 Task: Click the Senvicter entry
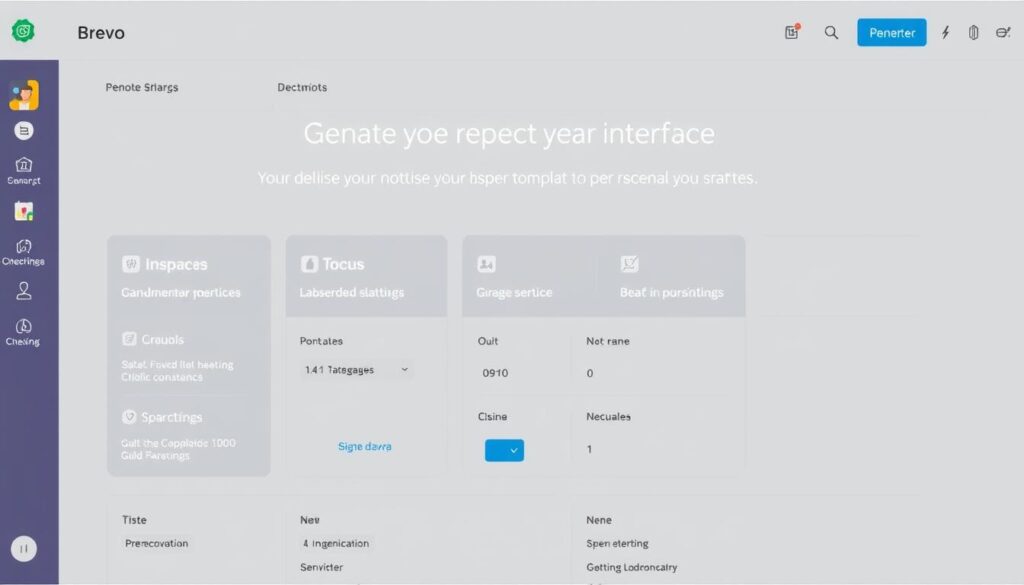321,567
